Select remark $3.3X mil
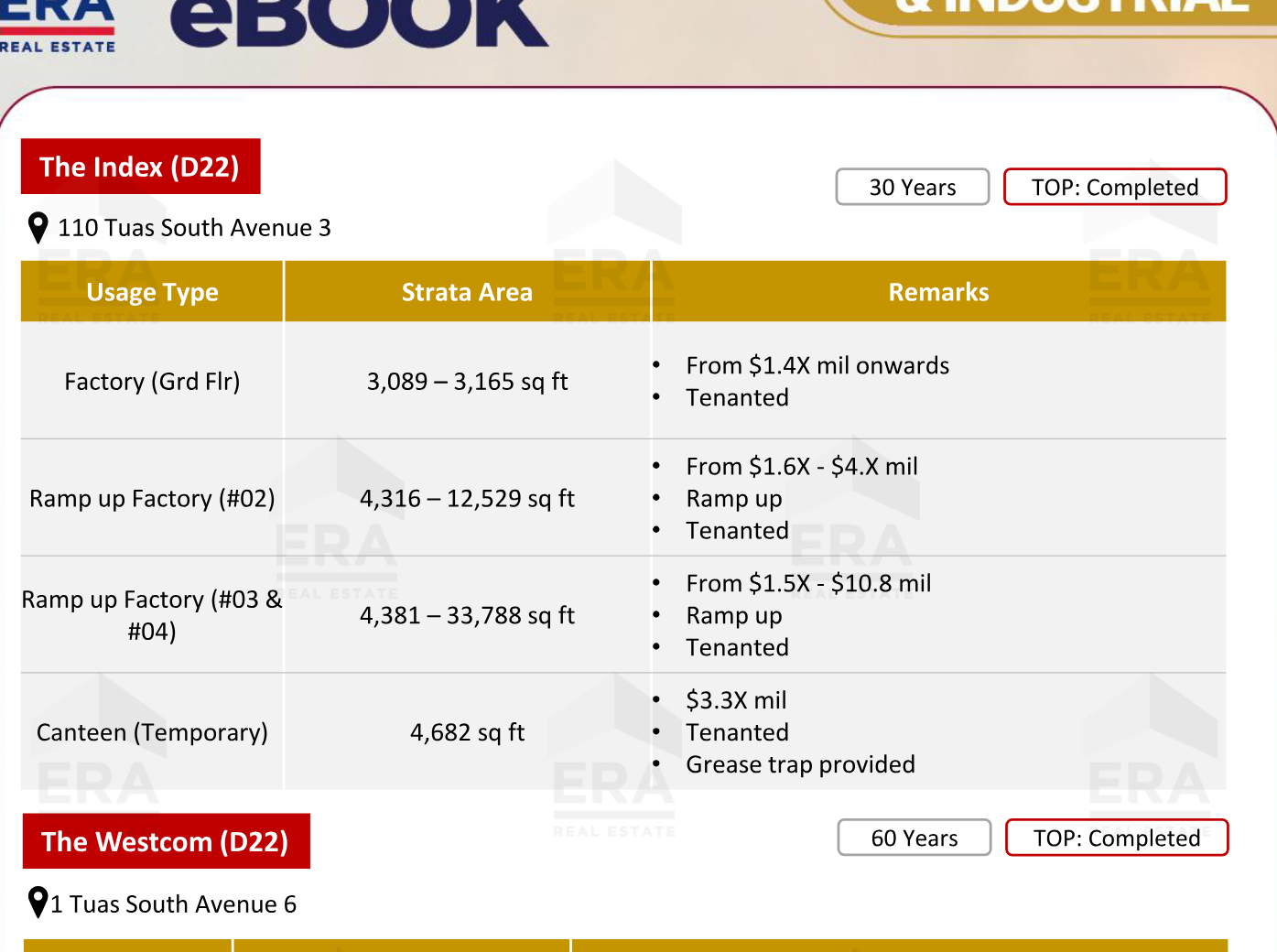This screenshot has height=952, width=1277. (x=736, y=700)
